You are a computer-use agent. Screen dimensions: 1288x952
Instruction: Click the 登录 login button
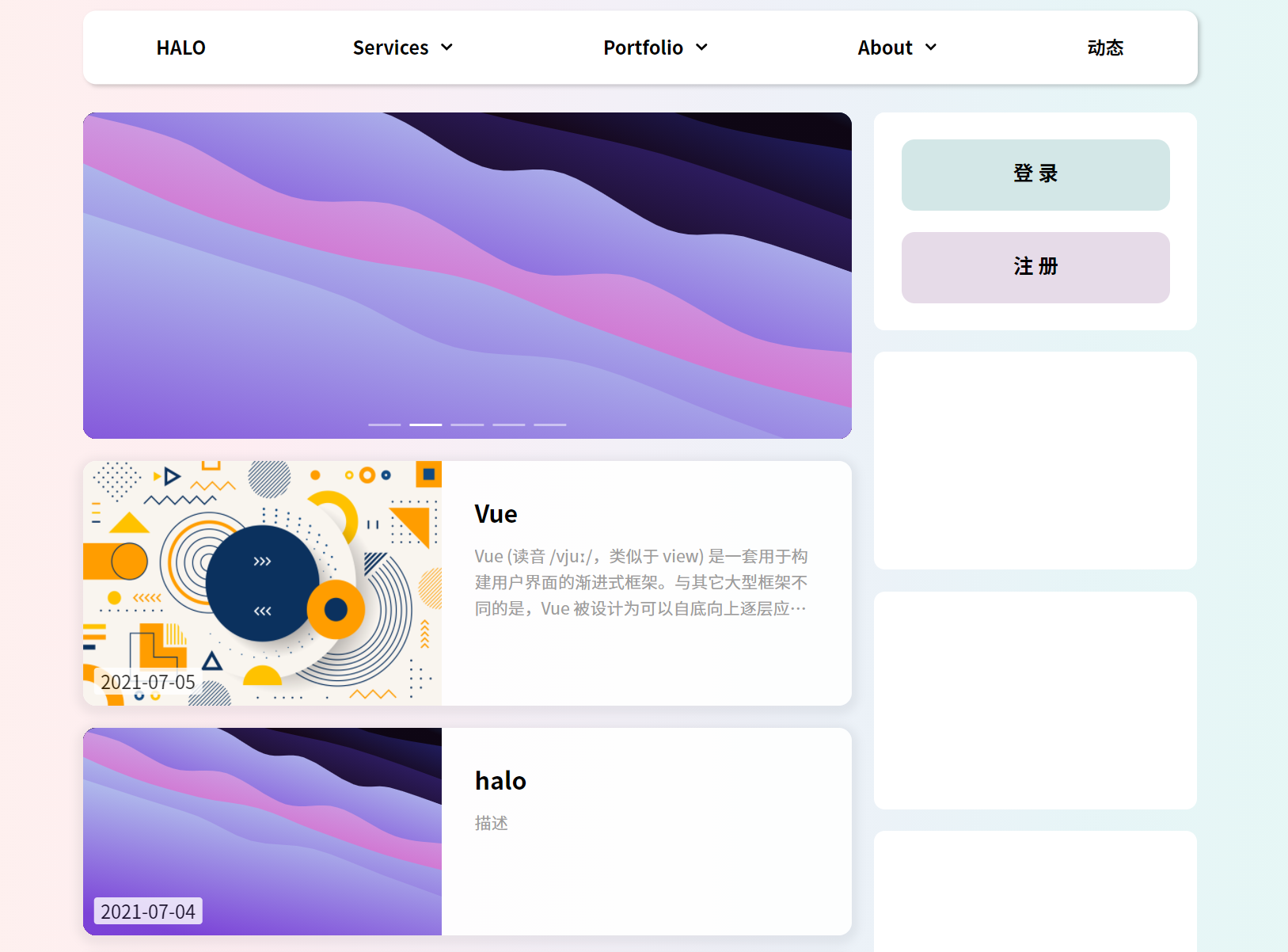click(1035, 175)
